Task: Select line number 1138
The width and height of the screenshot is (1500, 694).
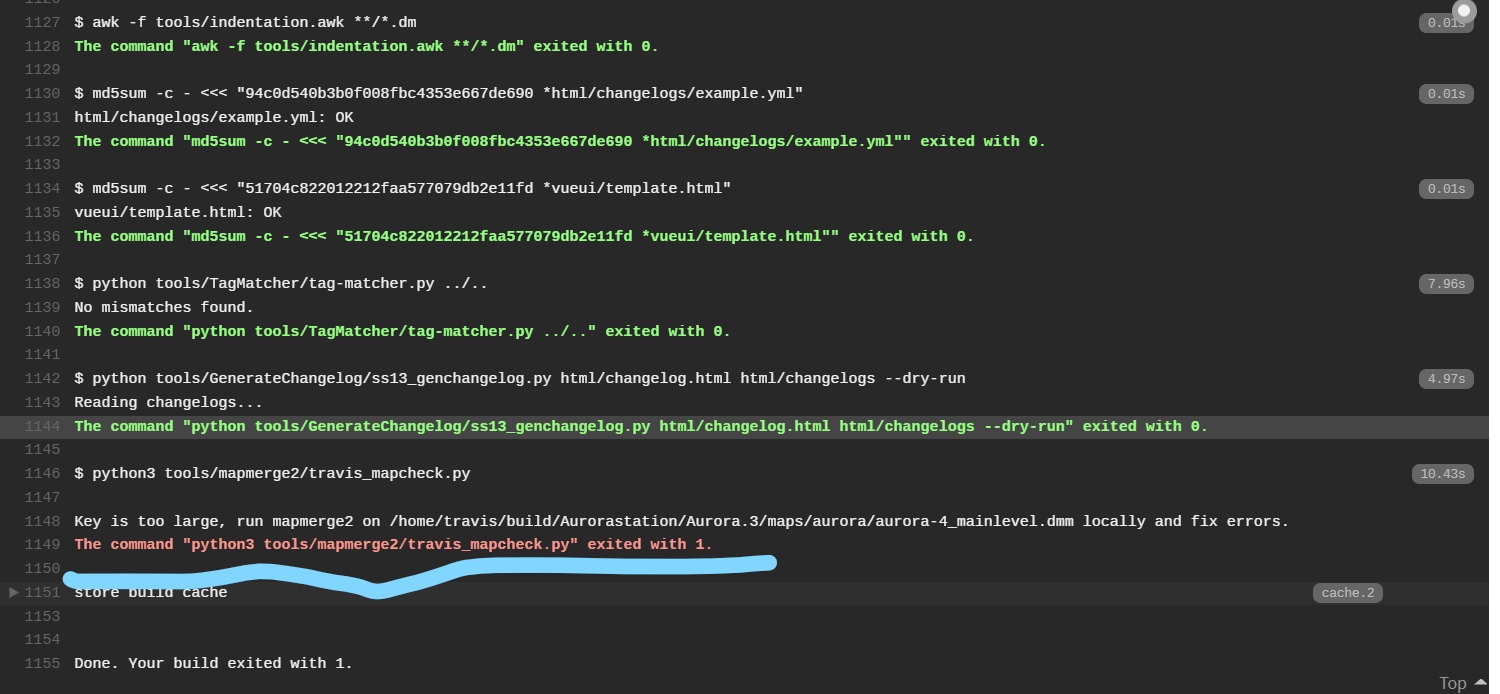Action: (x=42, y=284)
